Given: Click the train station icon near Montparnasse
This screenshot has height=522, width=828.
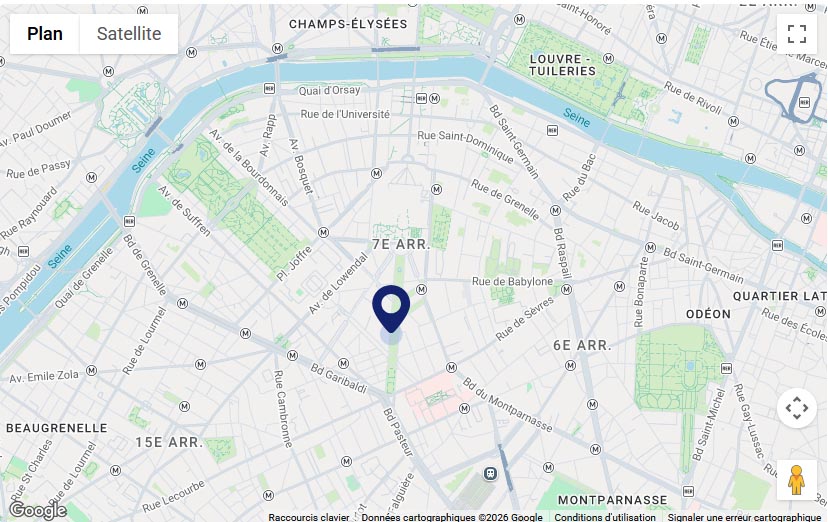Looking at the screenshot, I should click(491, 473).
